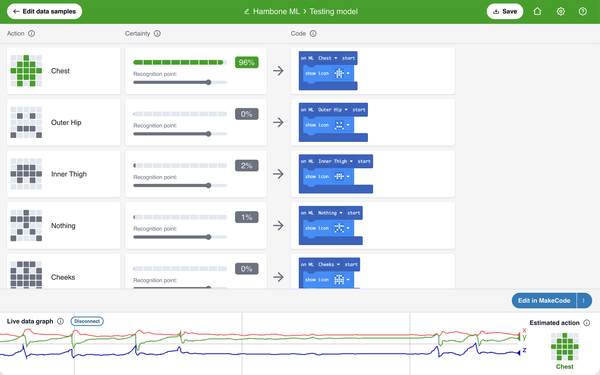Click the y axis label on graph
Viewport: 600px width, 375px height.
click(x=524, y=337)
